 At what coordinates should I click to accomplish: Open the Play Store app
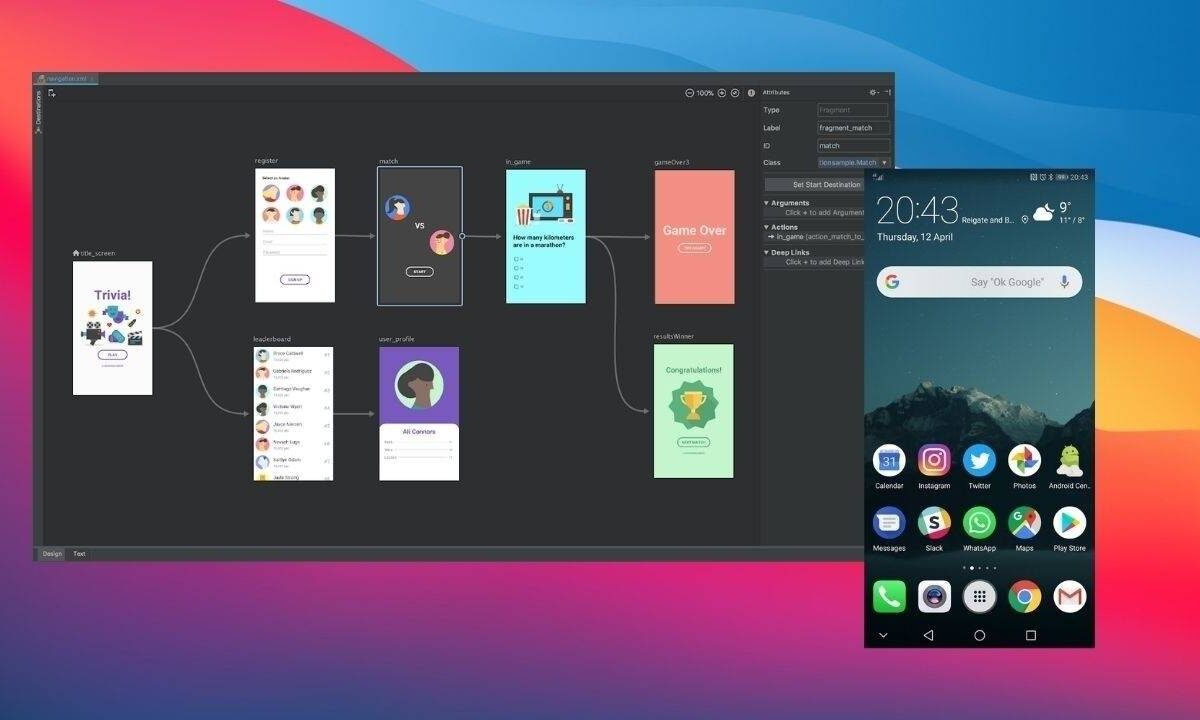coord(1069,523)
